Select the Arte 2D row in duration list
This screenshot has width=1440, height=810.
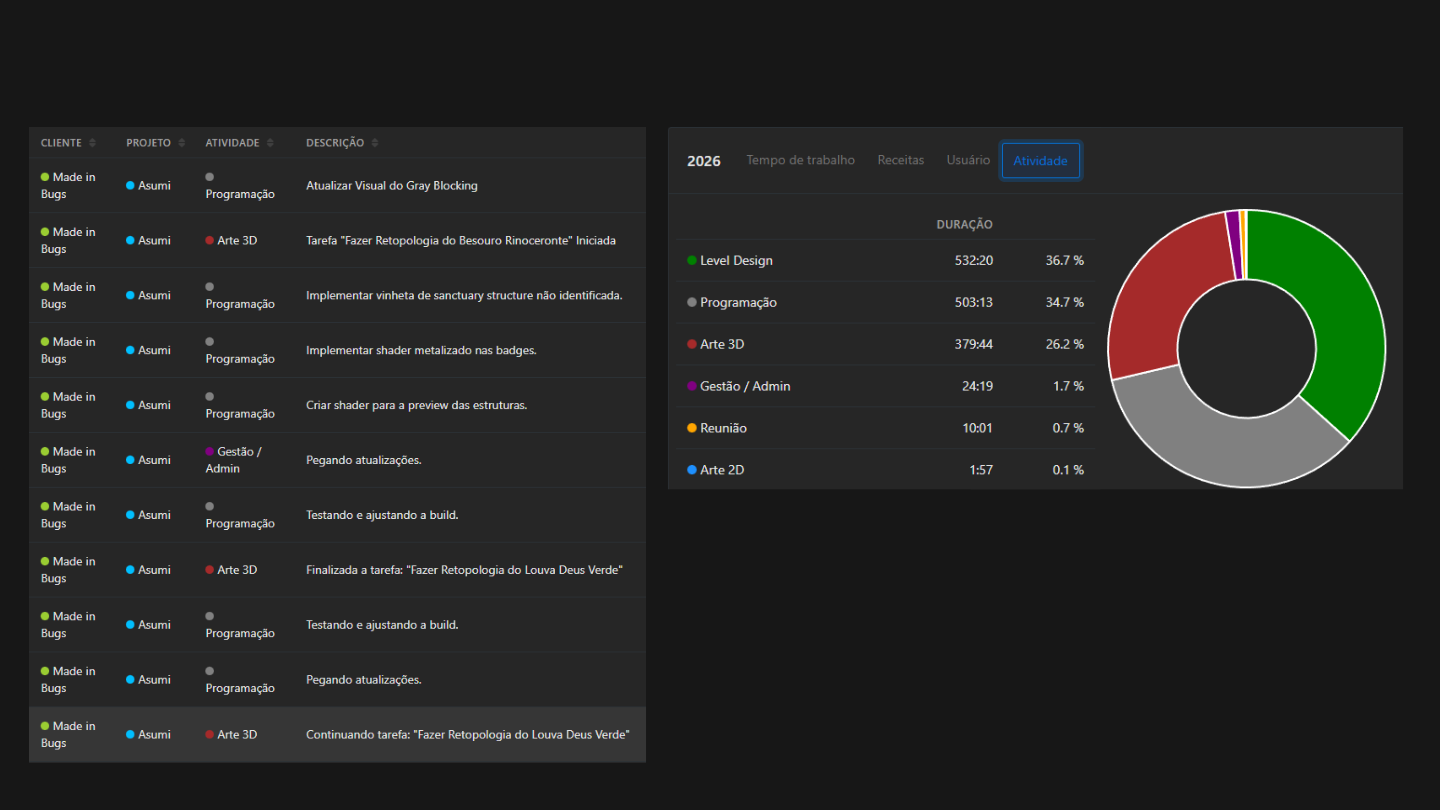click(x=885, y=470)
